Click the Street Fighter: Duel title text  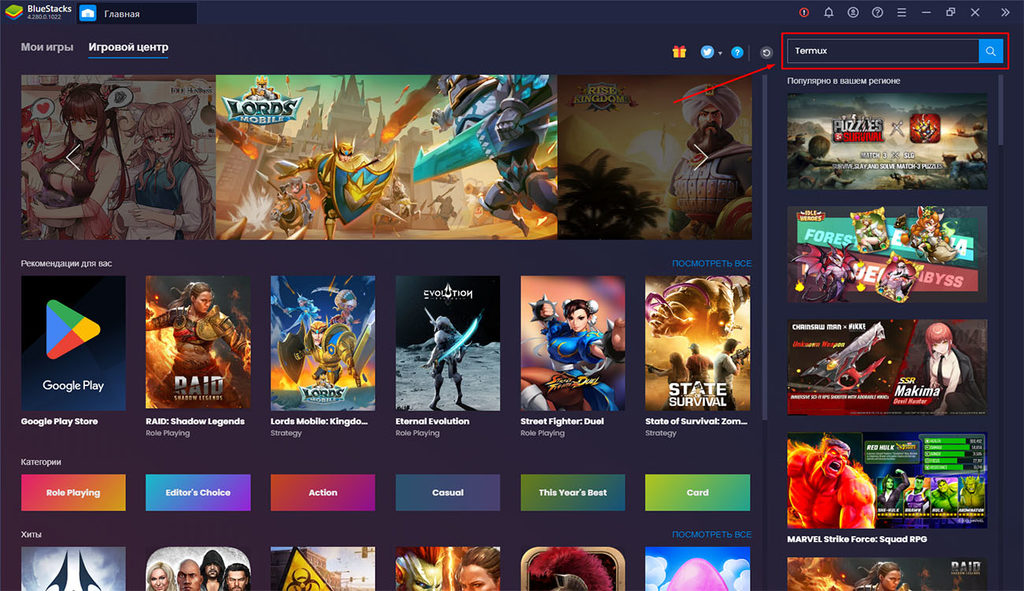tap(562, 421)
